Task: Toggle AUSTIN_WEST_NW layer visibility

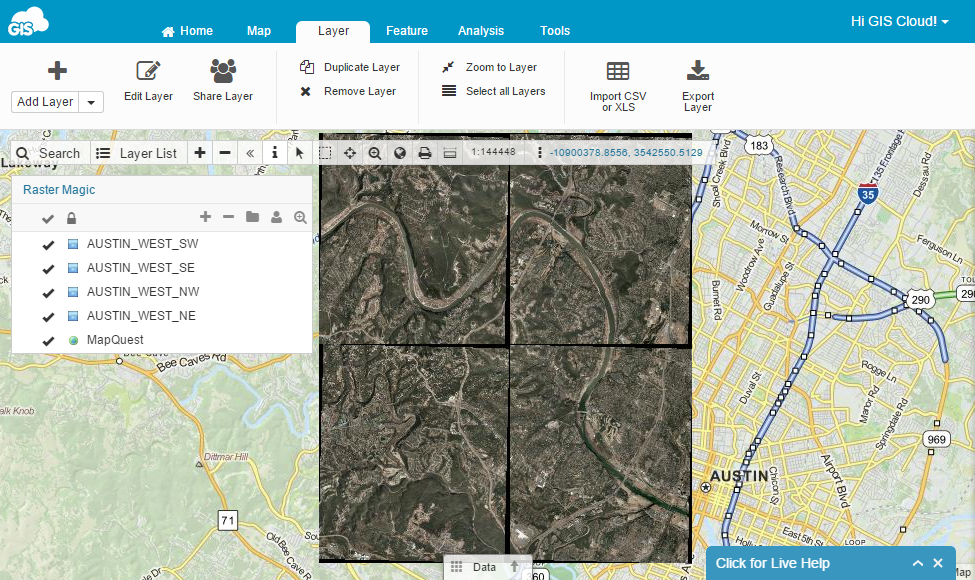Action: (x=49, y=293)
